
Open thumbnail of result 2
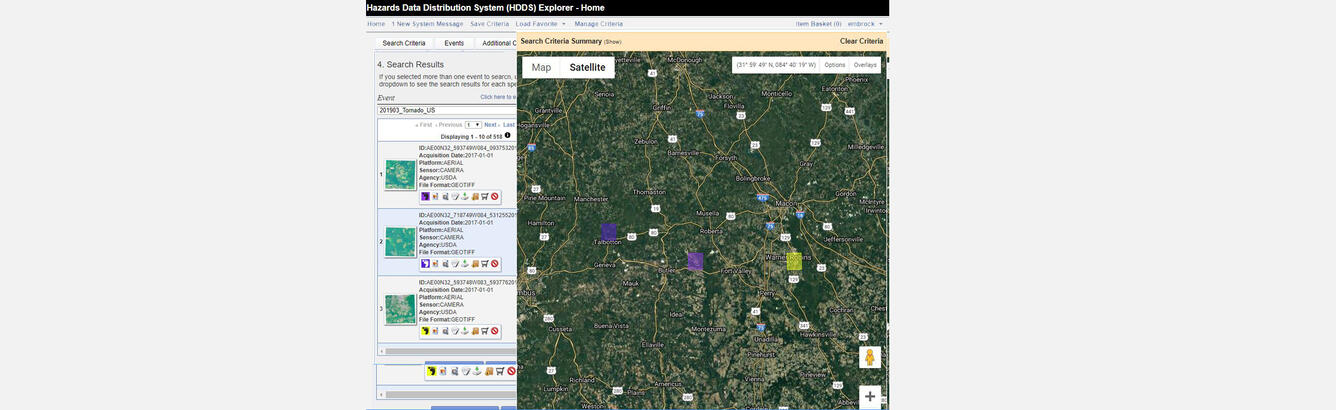coord(401,242)
